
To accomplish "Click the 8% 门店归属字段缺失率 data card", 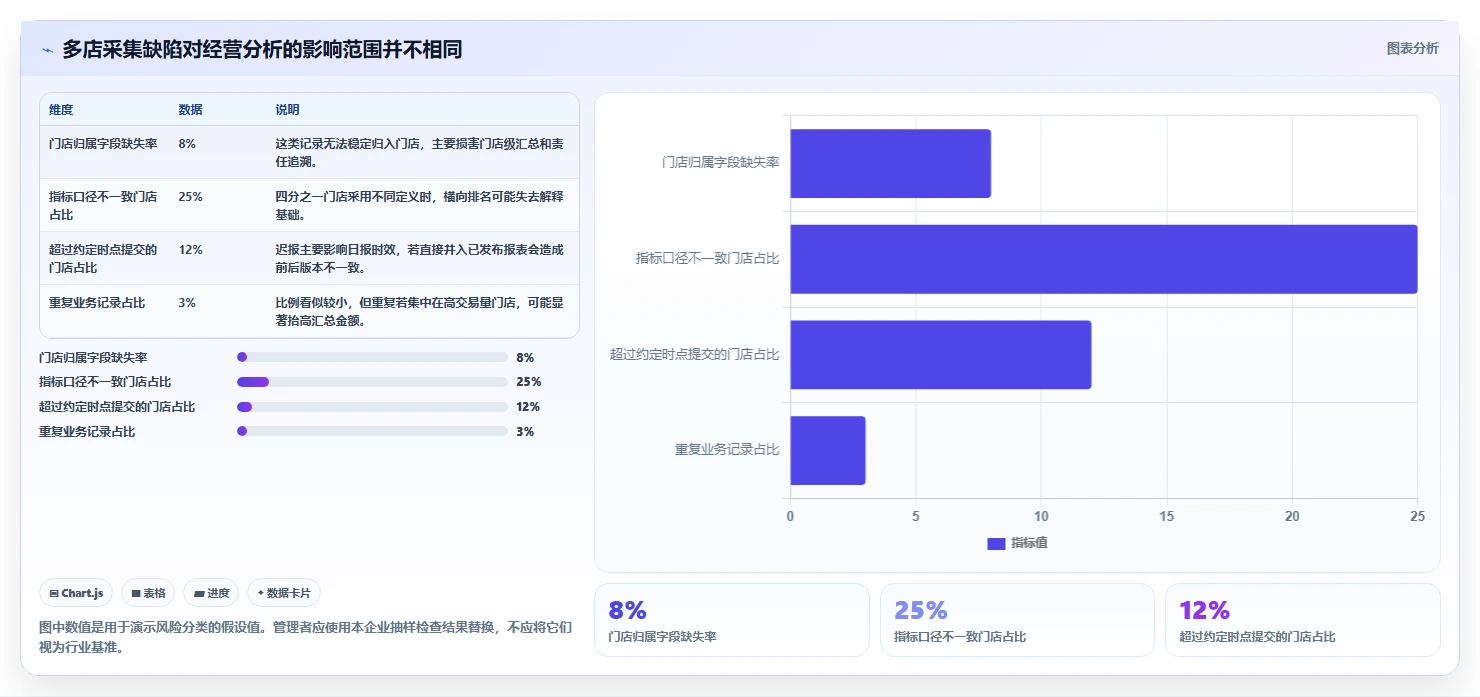I will [732, 620].
